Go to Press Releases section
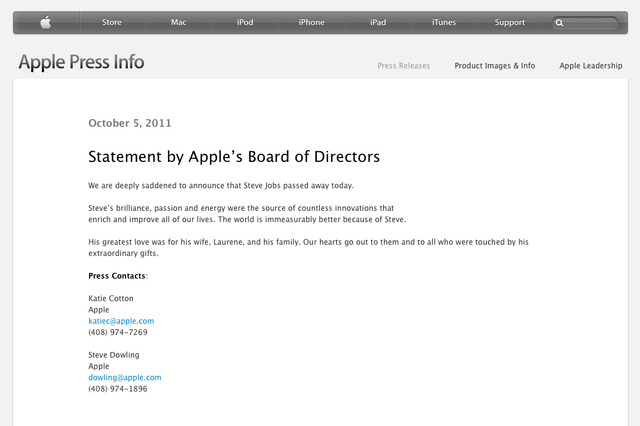Screen dimensions: 640x426 click(x=404, y=66)
